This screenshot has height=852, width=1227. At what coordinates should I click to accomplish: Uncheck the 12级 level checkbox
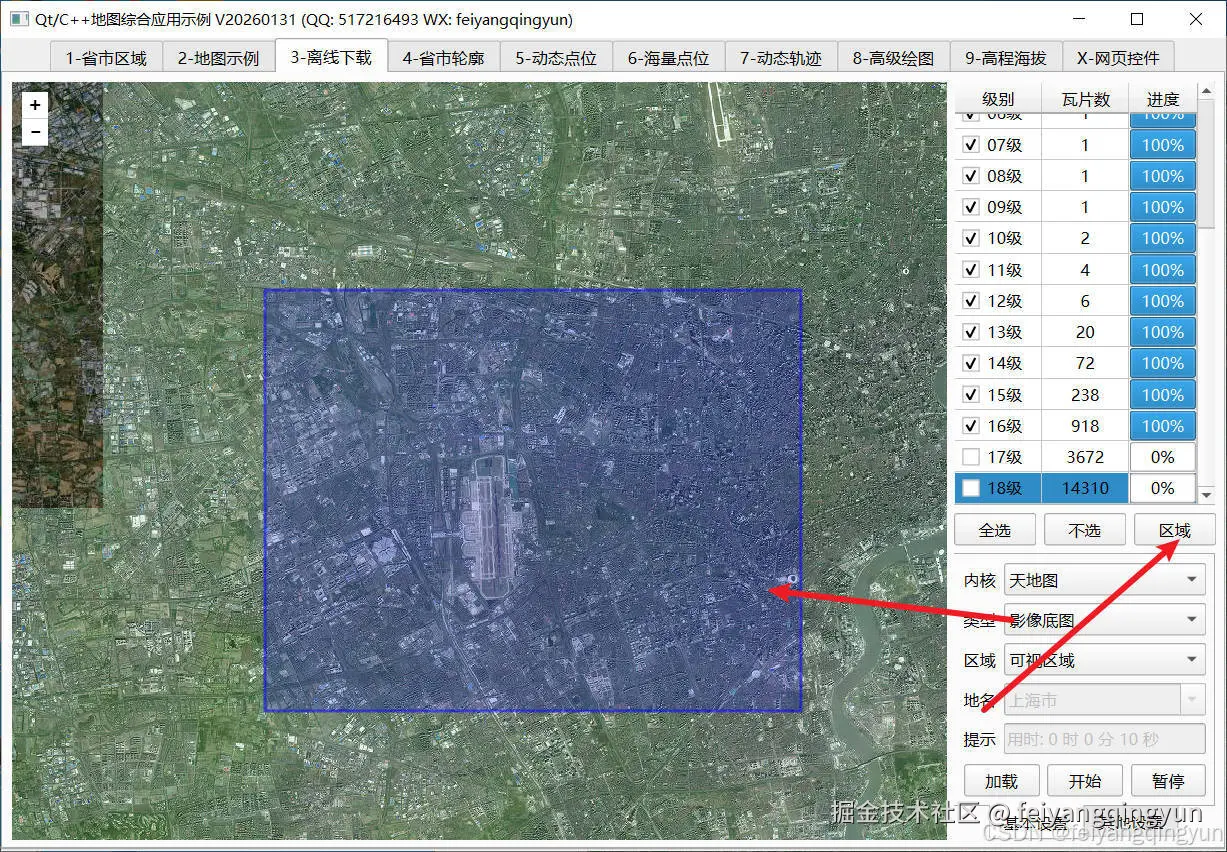(x=970, y=301)
